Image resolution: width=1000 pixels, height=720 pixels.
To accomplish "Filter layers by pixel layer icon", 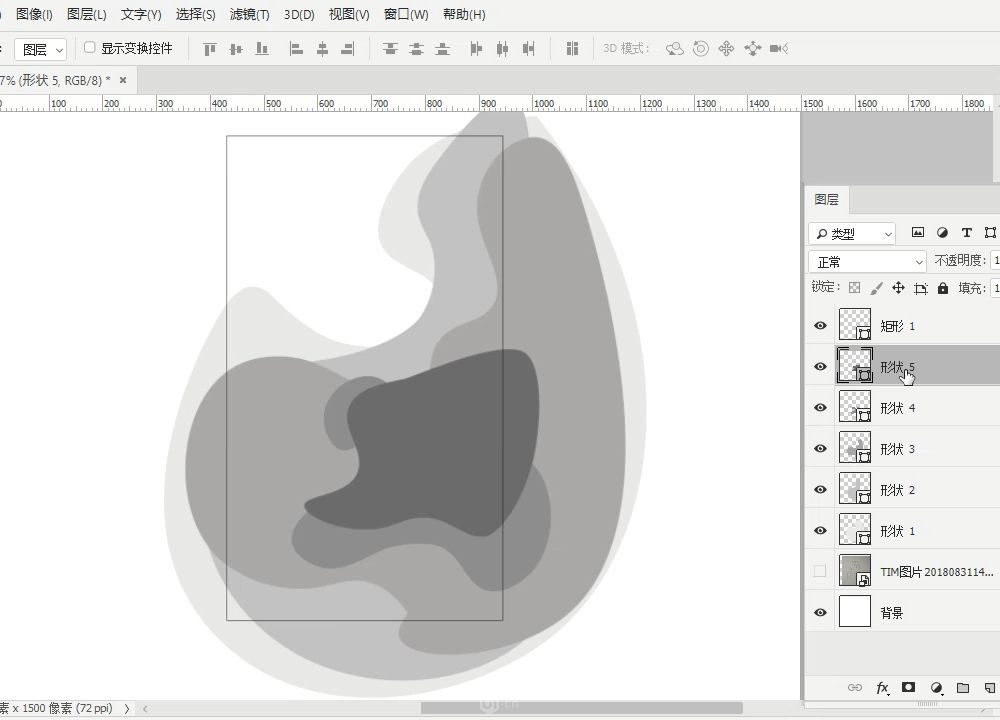I will coord(918,233).
